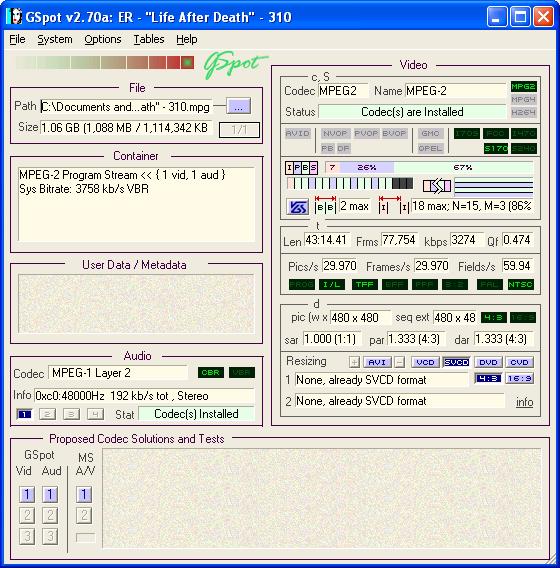Screen dimensions: 560x568
Task: Click the audio CBR indicator
Action: 210,372
